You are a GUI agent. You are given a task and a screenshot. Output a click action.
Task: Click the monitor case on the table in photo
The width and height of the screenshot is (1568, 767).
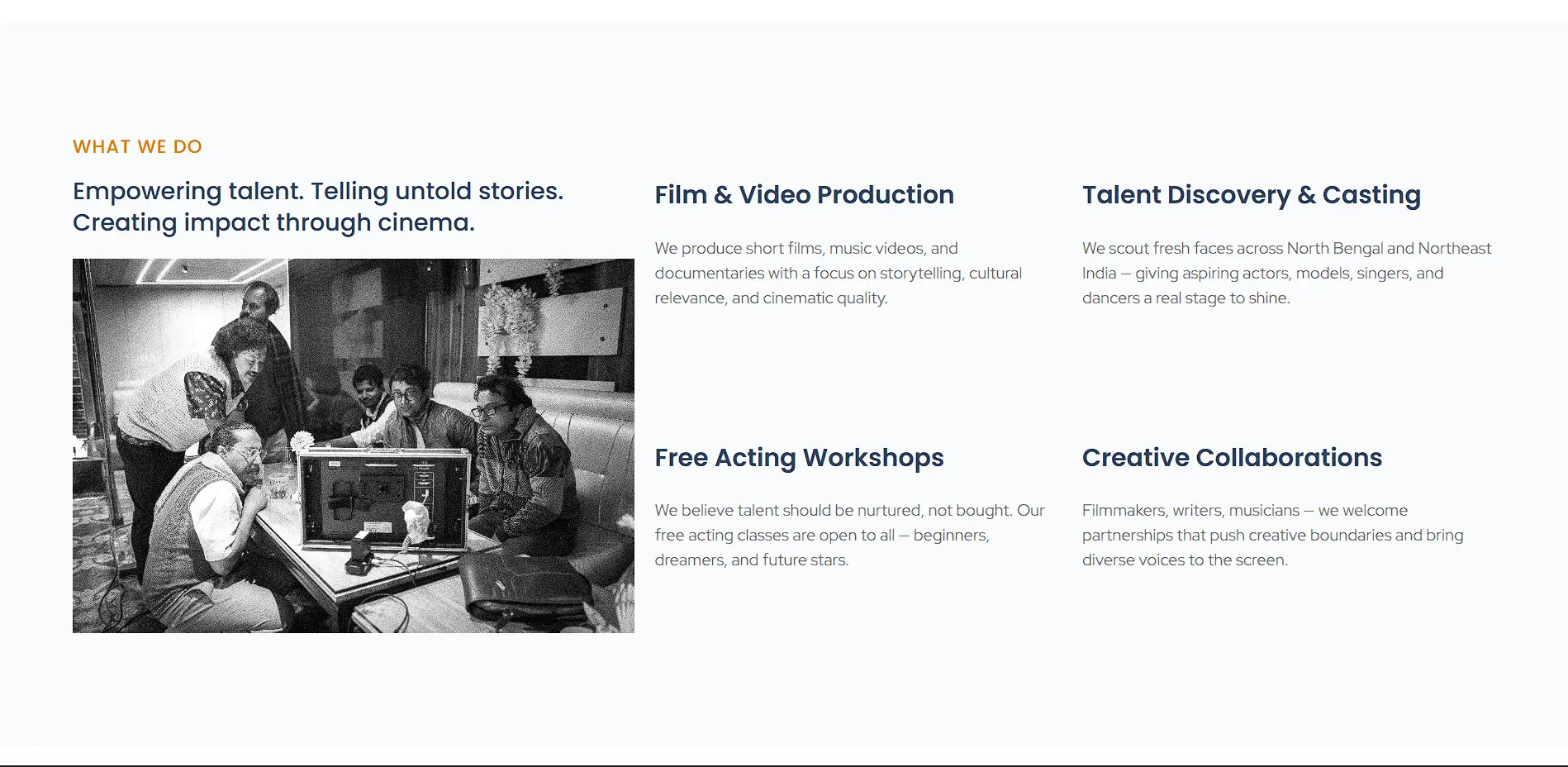tap(382, 499)
